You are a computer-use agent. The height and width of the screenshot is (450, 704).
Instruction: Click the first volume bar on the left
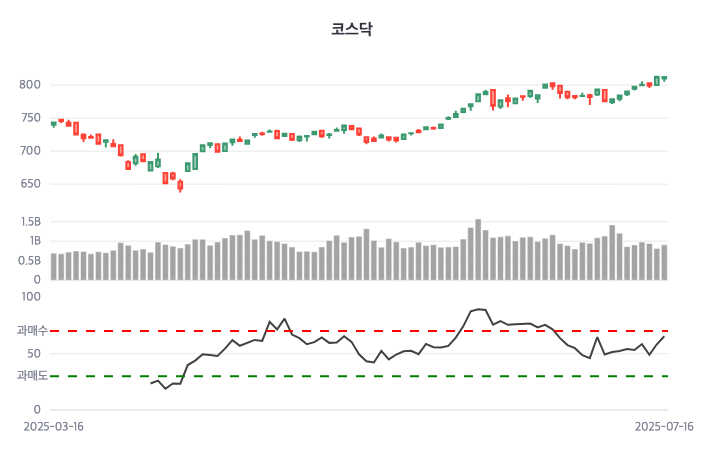click(53, 267)
